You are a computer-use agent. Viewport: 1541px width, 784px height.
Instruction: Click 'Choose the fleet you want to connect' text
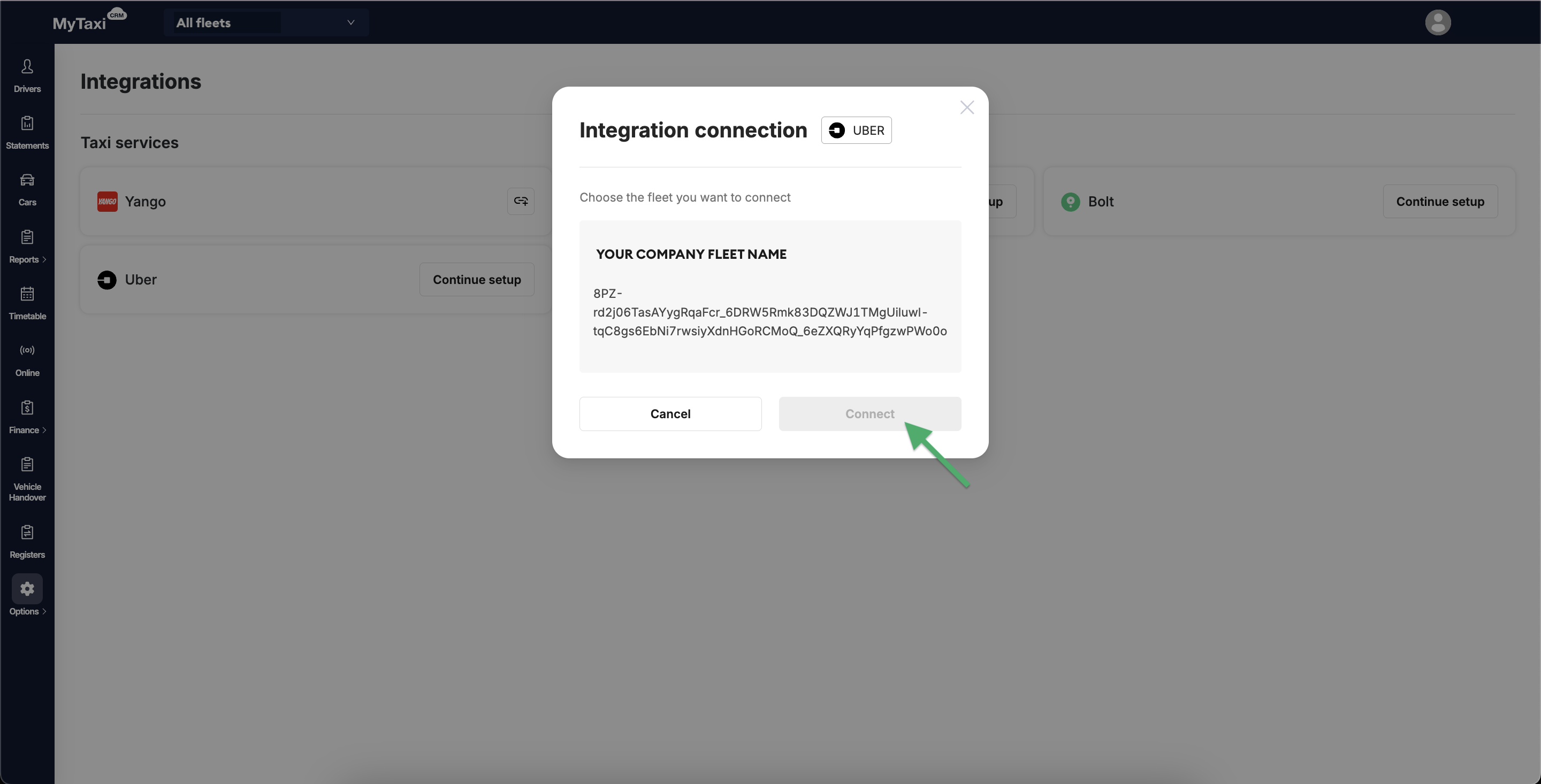(685, 197)
